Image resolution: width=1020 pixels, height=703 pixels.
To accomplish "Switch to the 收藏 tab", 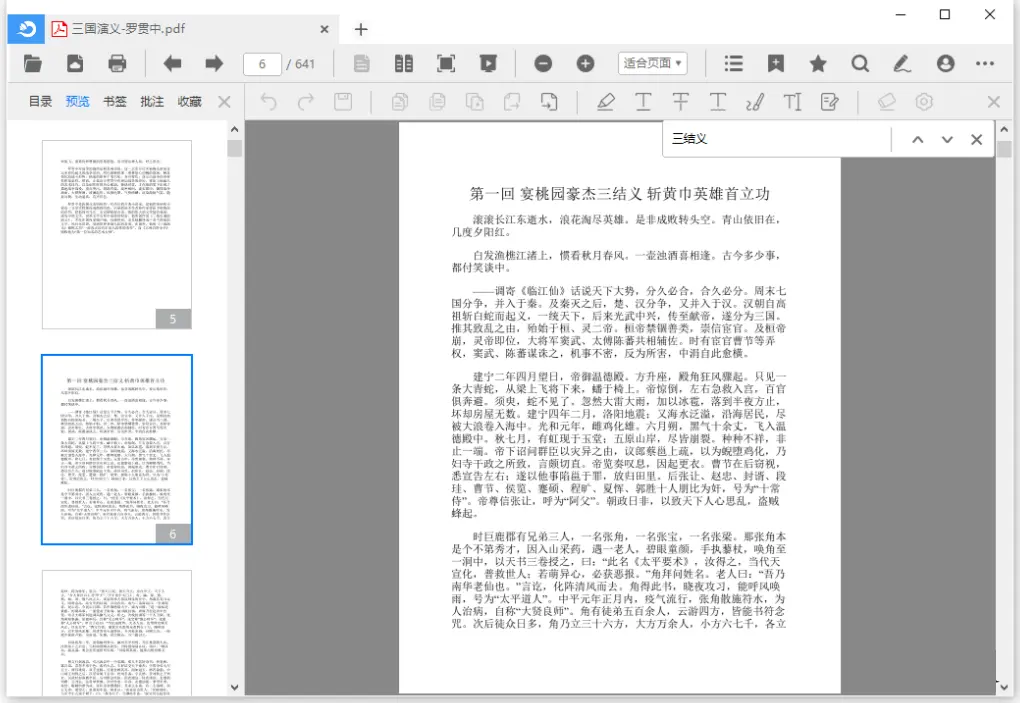I will pyautogui.click(x=189, y=101).
